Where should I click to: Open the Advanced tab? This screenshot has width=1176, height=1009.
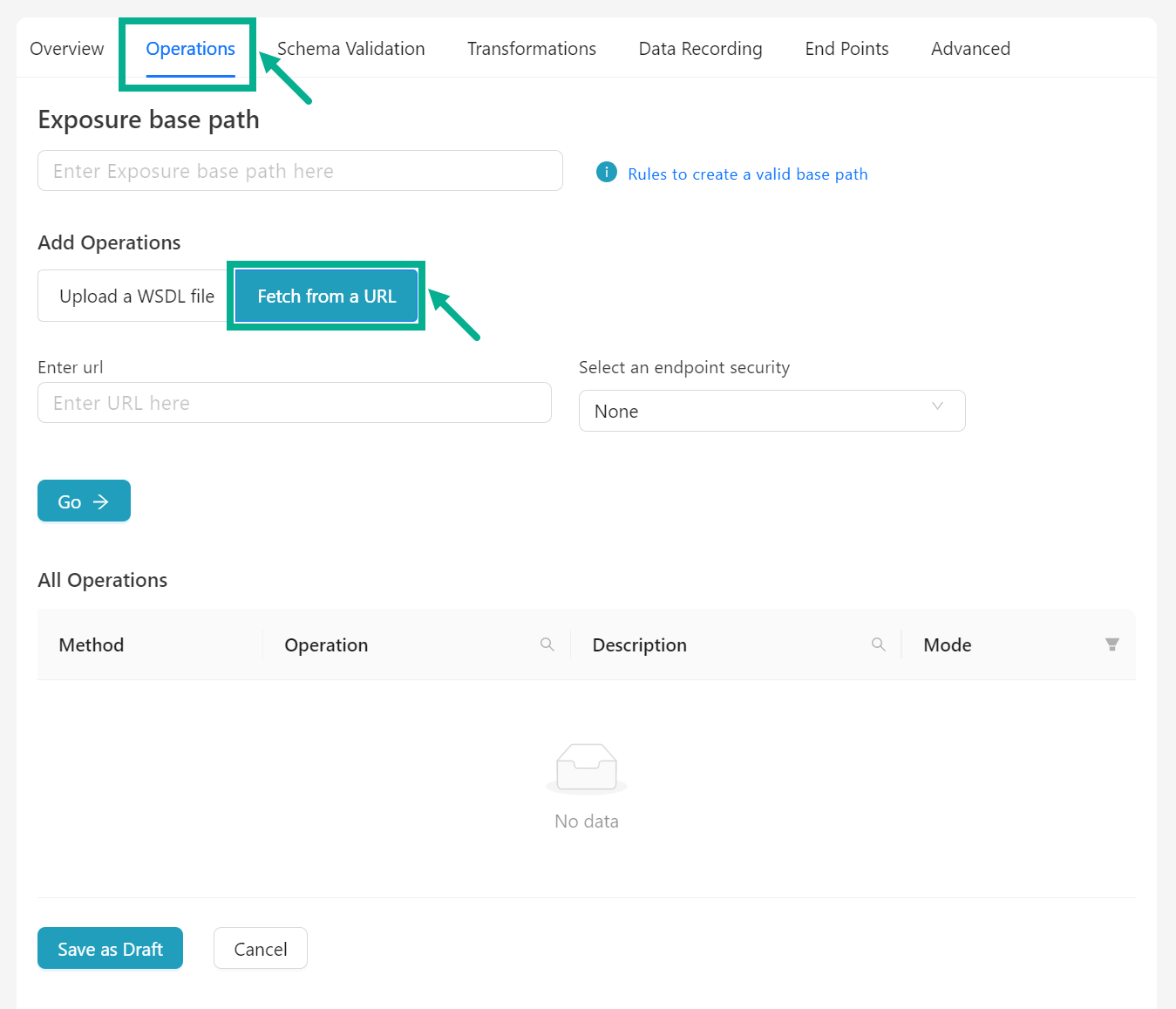coord(970,49)
